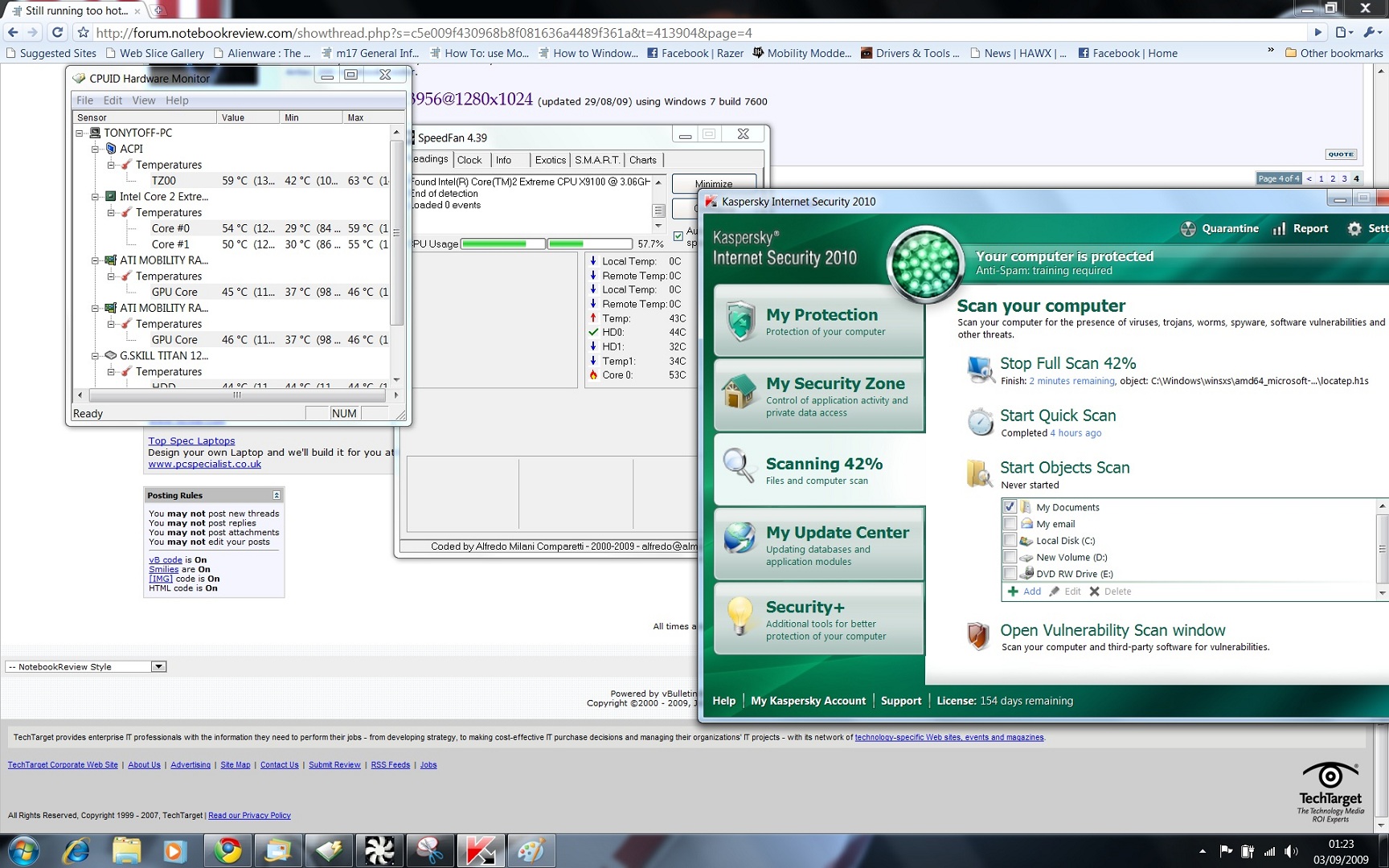Image resolution: width=1389 pixels, height=868 pixels.
Task: Open the Open Vulnerability Scan shield icon
Action: [977, 636]
